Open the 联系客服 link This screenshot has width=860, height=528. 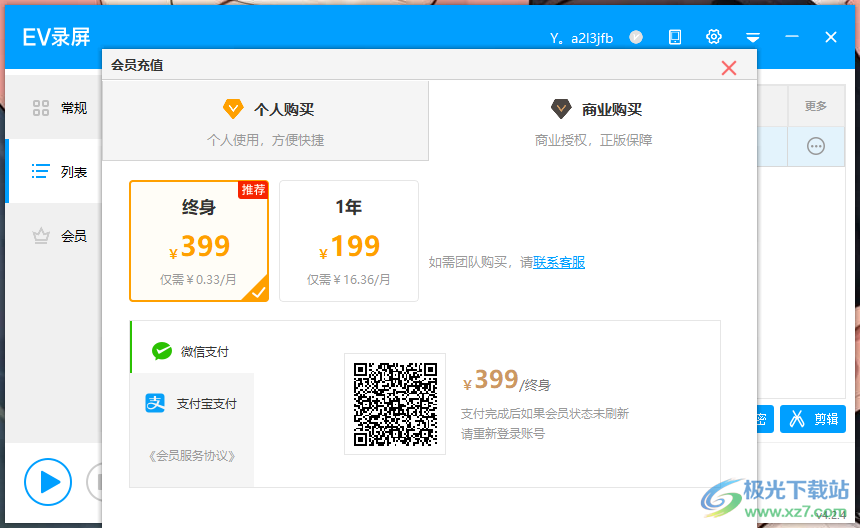(x=559, y=263)
